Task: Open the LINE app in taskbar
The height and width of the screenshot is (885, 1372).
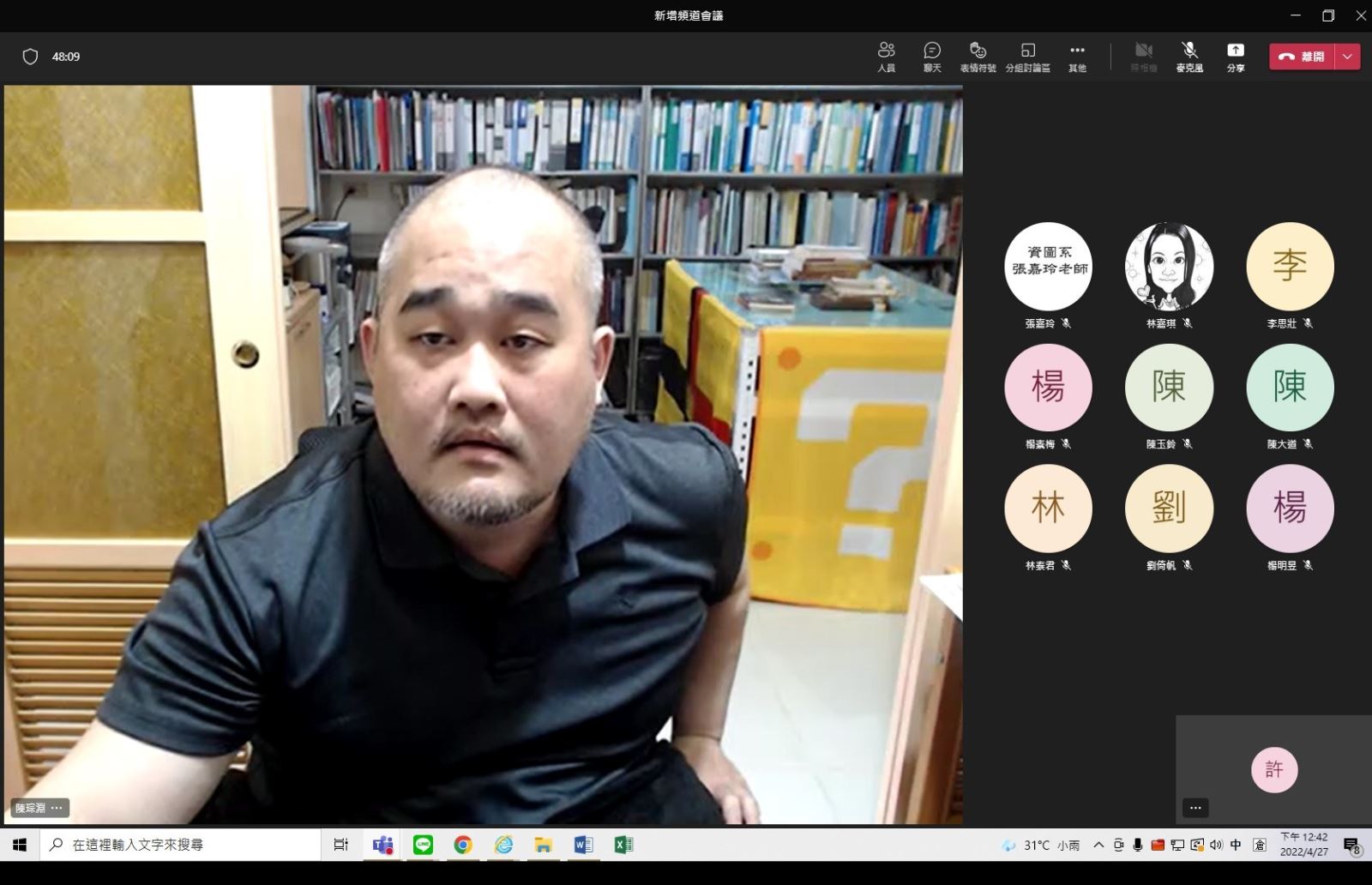Action: (423, 845)
